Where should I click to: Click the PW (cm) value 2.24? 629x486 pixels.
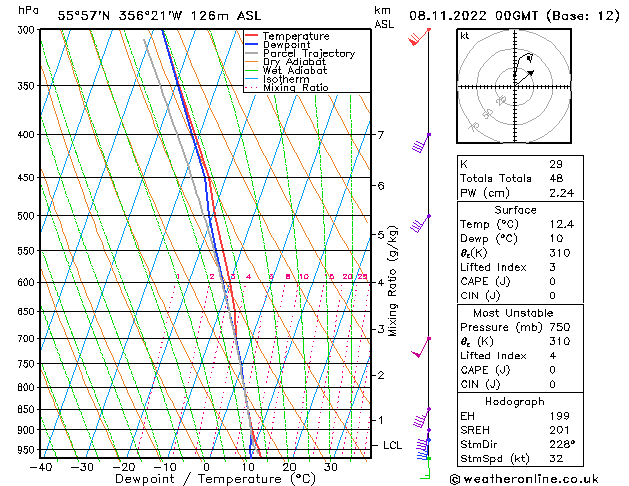562,193
